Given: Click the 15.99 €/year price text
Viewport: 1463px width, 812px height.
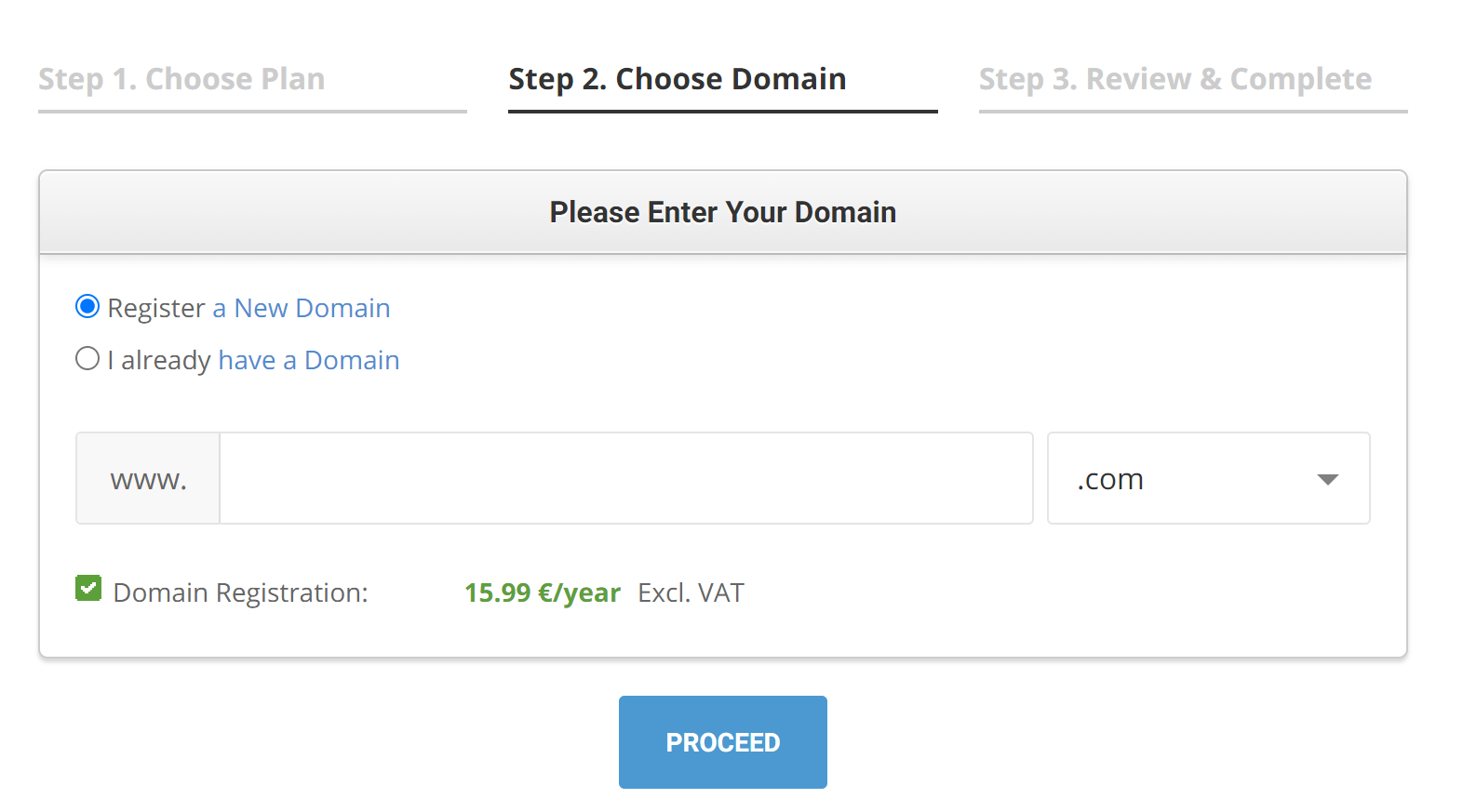Looking at the screenshot, I should coord(543,592).
